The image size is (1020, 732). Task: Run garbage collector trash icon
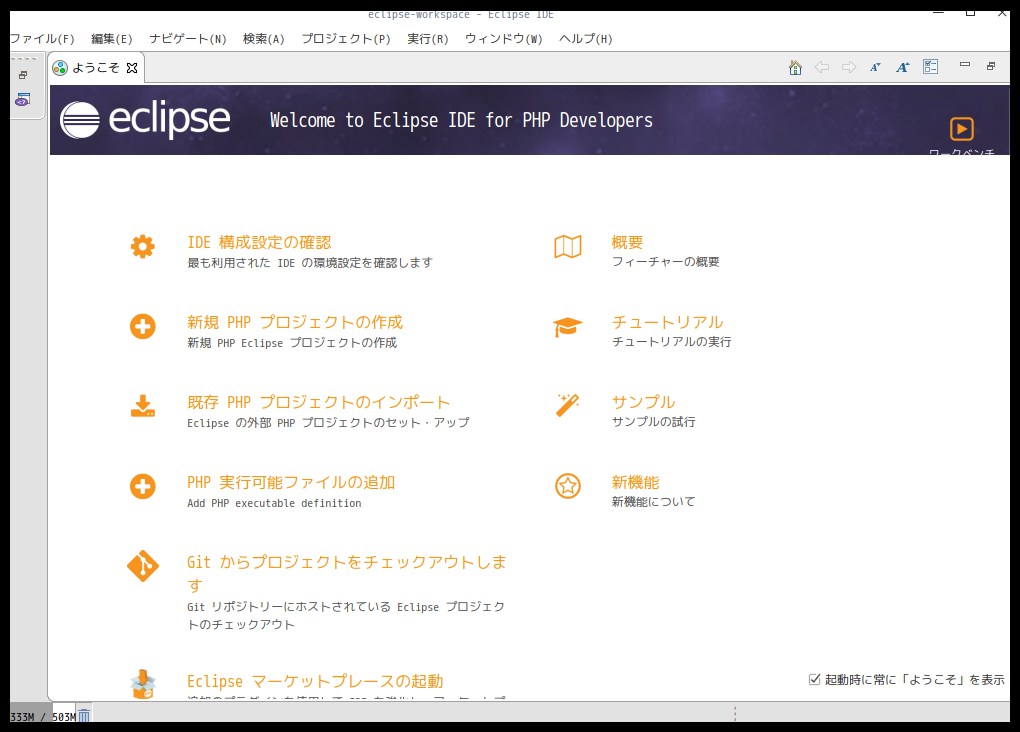click(x=84, y=716)
